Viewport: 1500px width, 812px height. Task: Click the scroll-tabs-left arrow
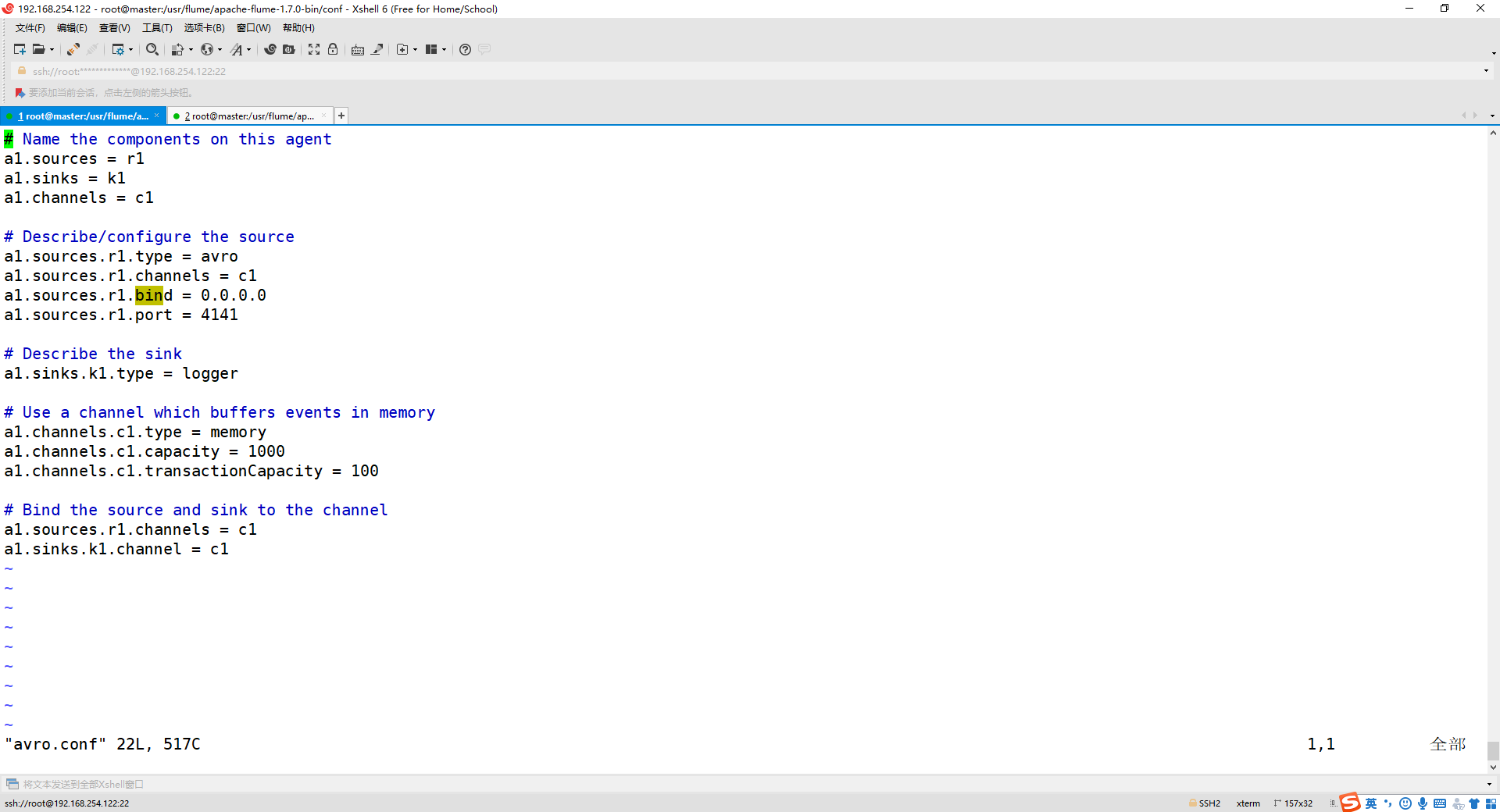point(1463,116)
